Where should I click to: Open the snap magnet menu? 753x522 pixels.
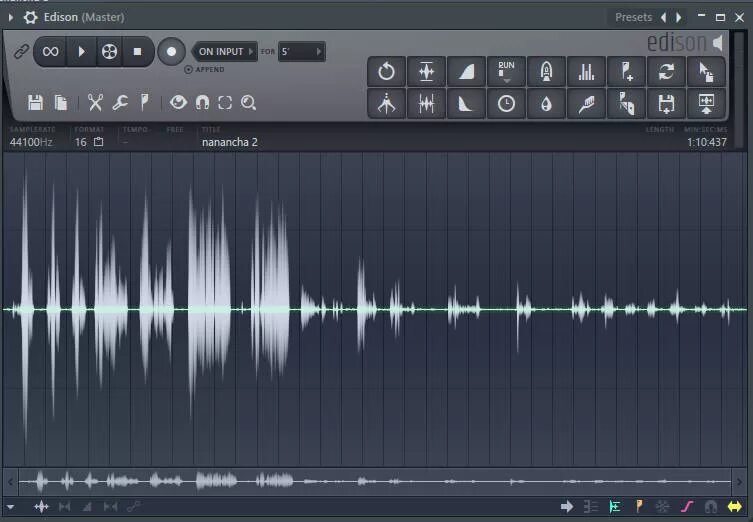(x=202, y=102)
